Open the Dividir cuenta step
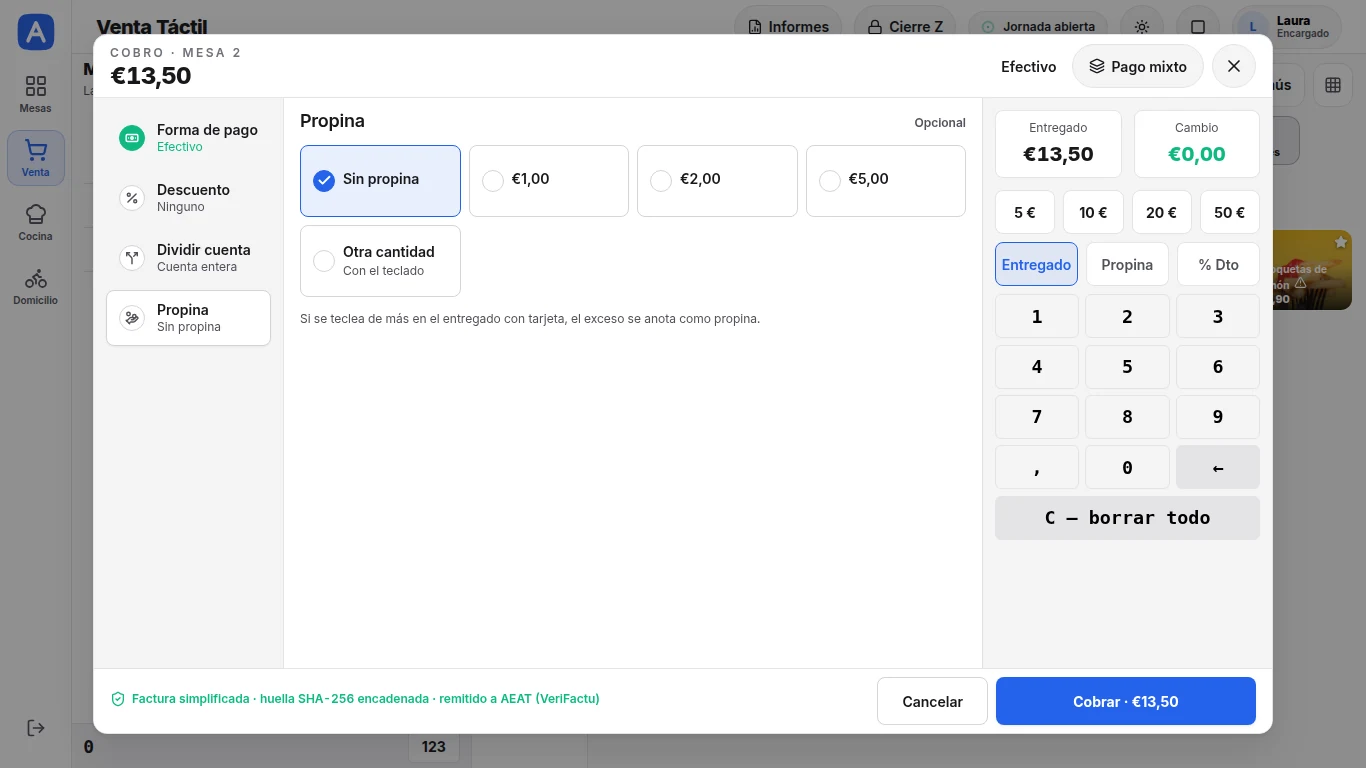The height and width of the screenshot is (768, 1366). click(x=188, y=258)
